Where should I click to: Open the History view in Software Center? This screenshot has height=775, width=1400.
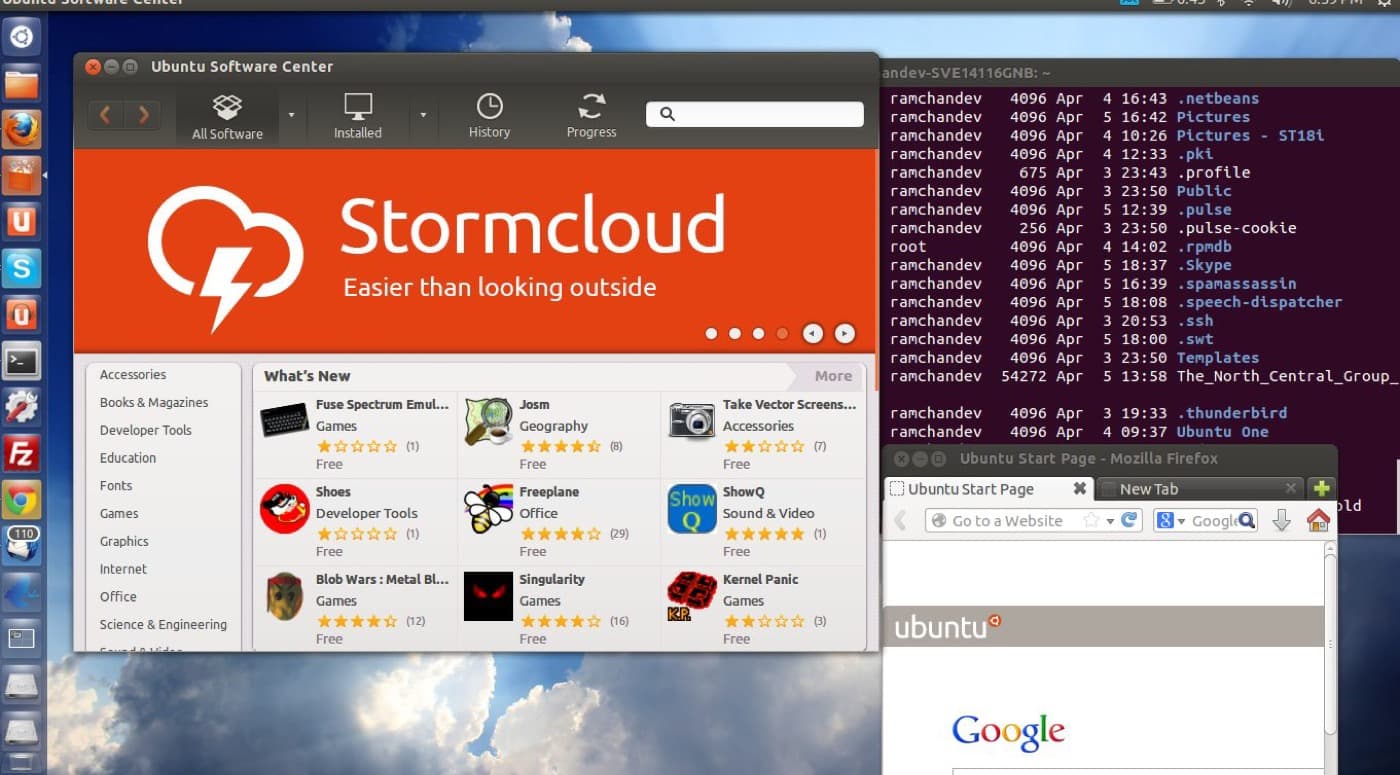[489, 117]
